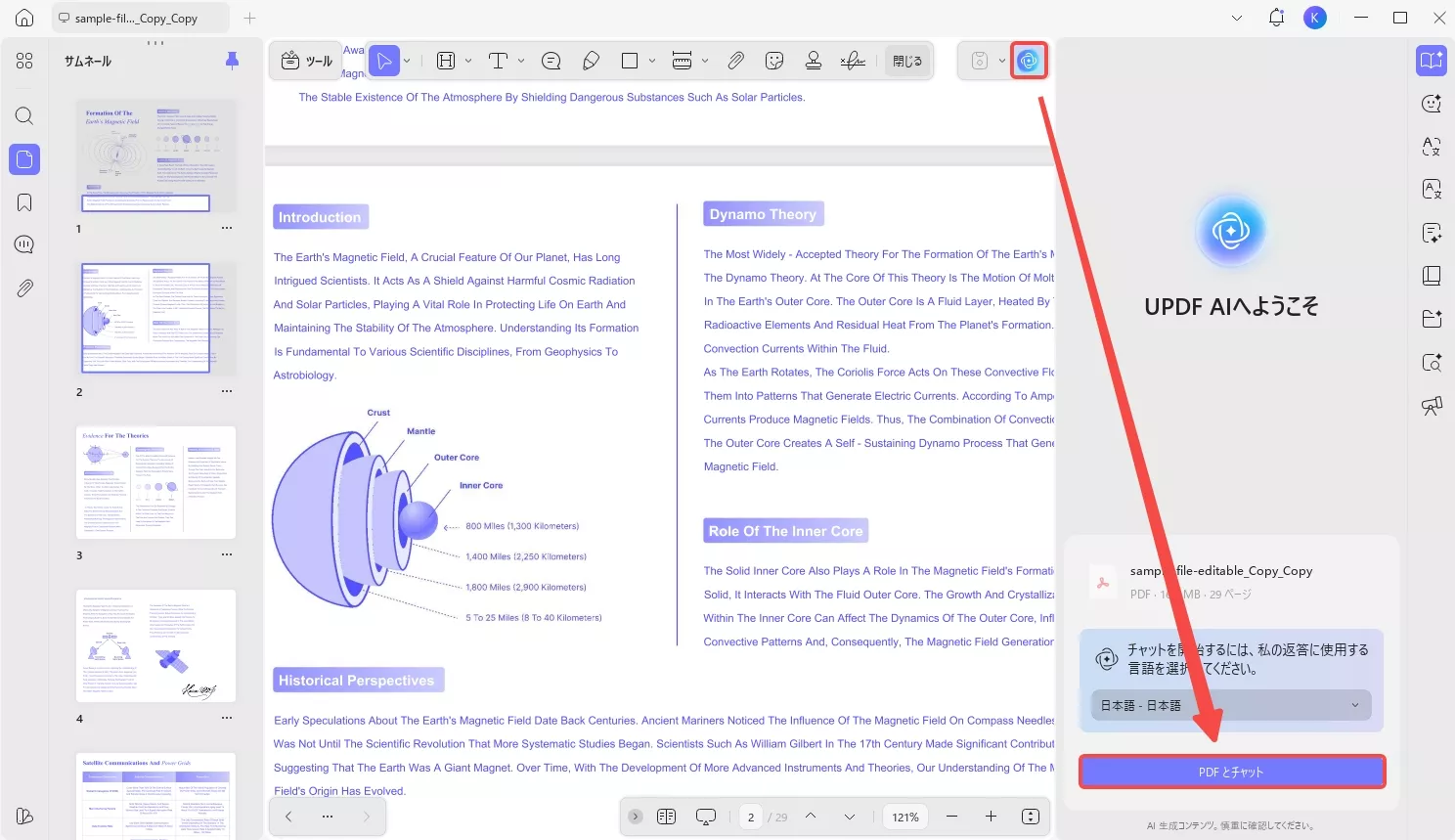Select the text comment (T) tool

[x=498, y=61]
